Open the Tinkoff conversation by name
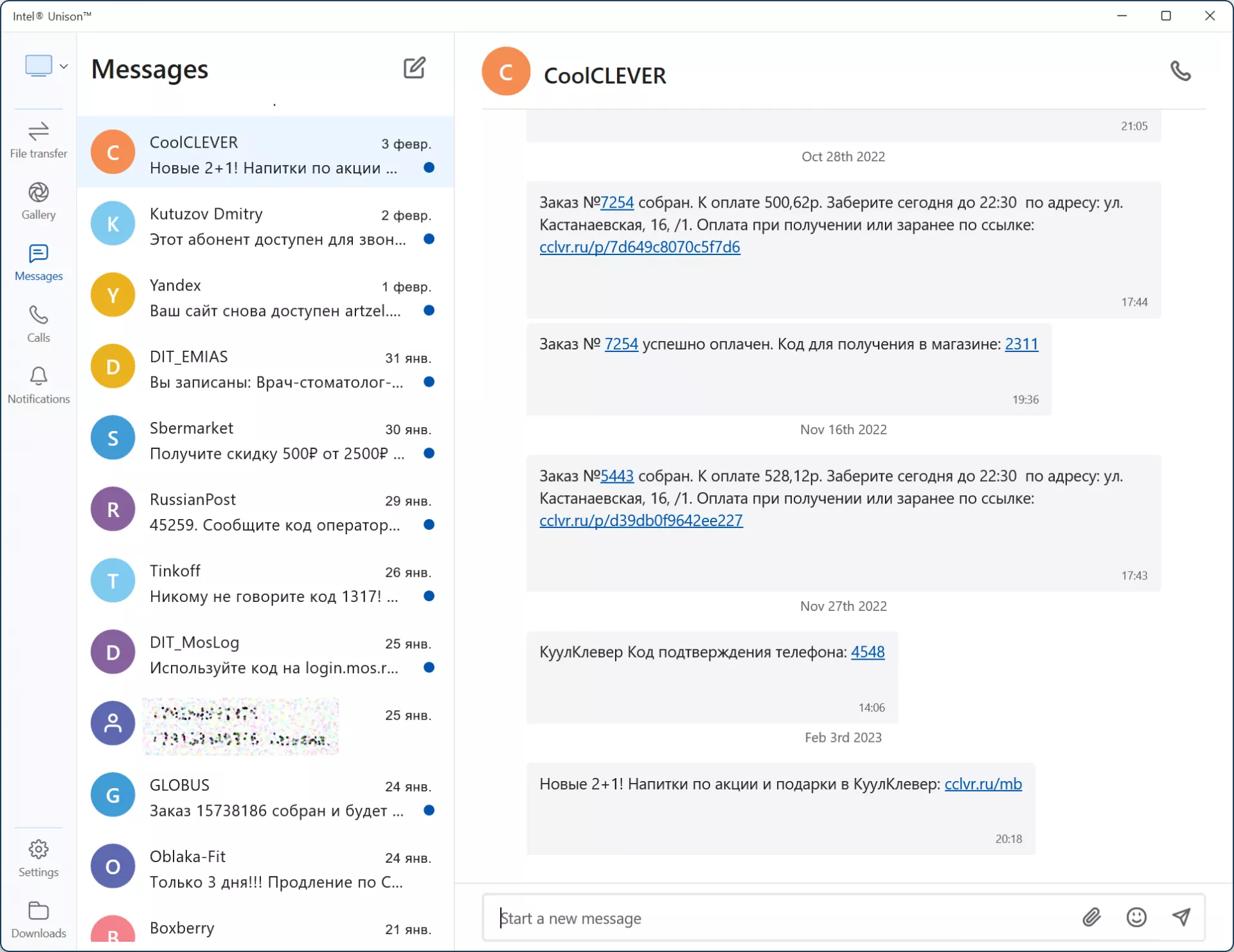1234x952 pixels. point(175,570)
